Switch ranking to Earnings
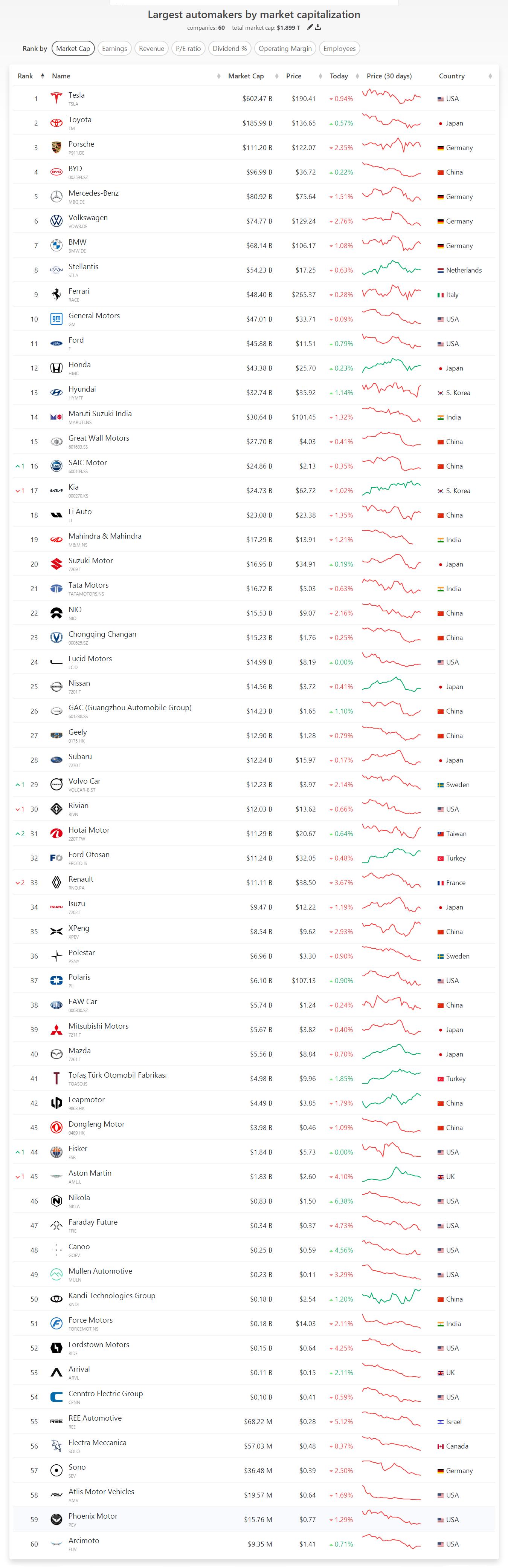 pyautogui.click(x=114, y=49)
